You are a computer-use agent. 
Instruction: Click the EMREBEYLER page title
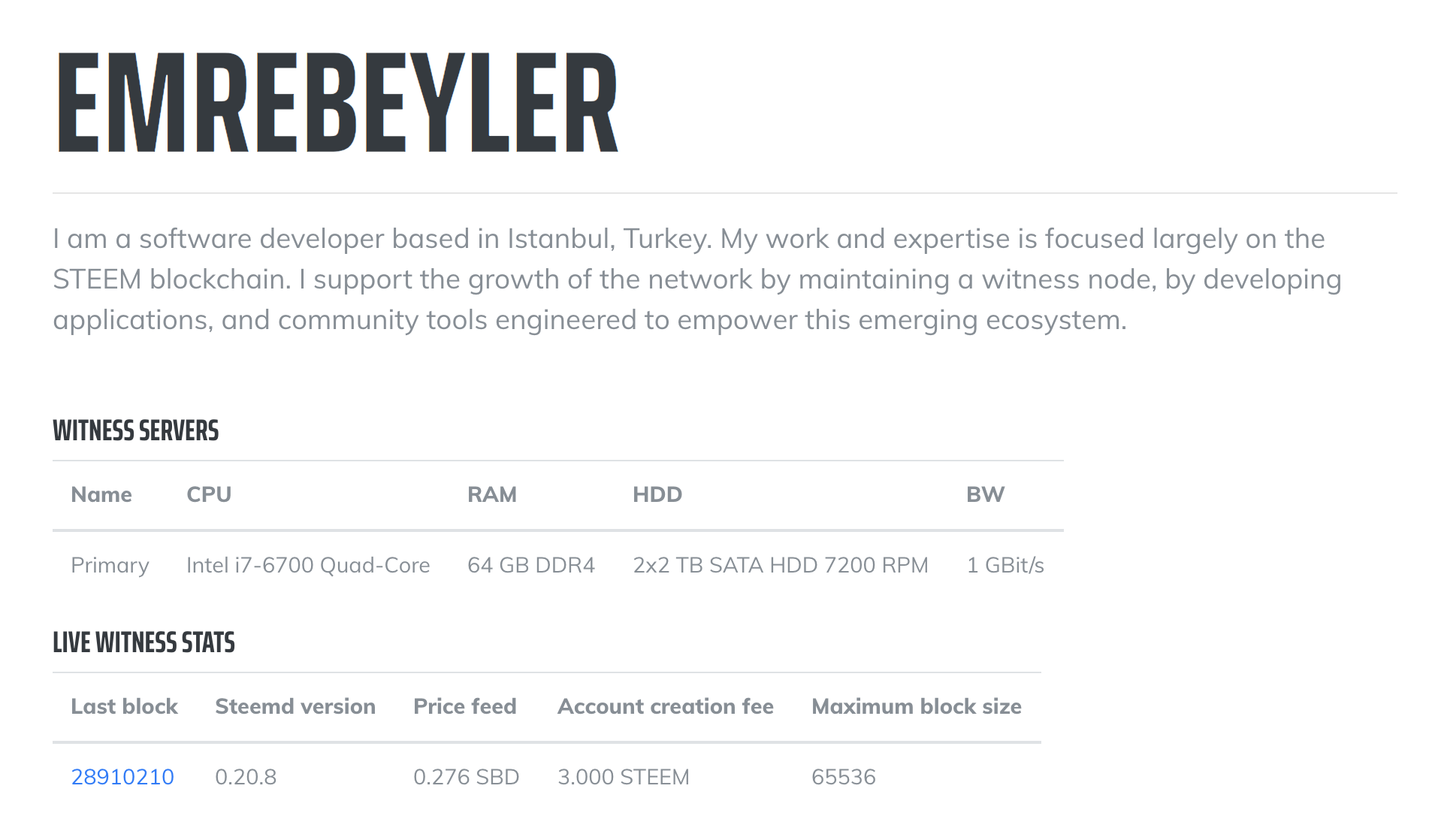coord(337,102)
